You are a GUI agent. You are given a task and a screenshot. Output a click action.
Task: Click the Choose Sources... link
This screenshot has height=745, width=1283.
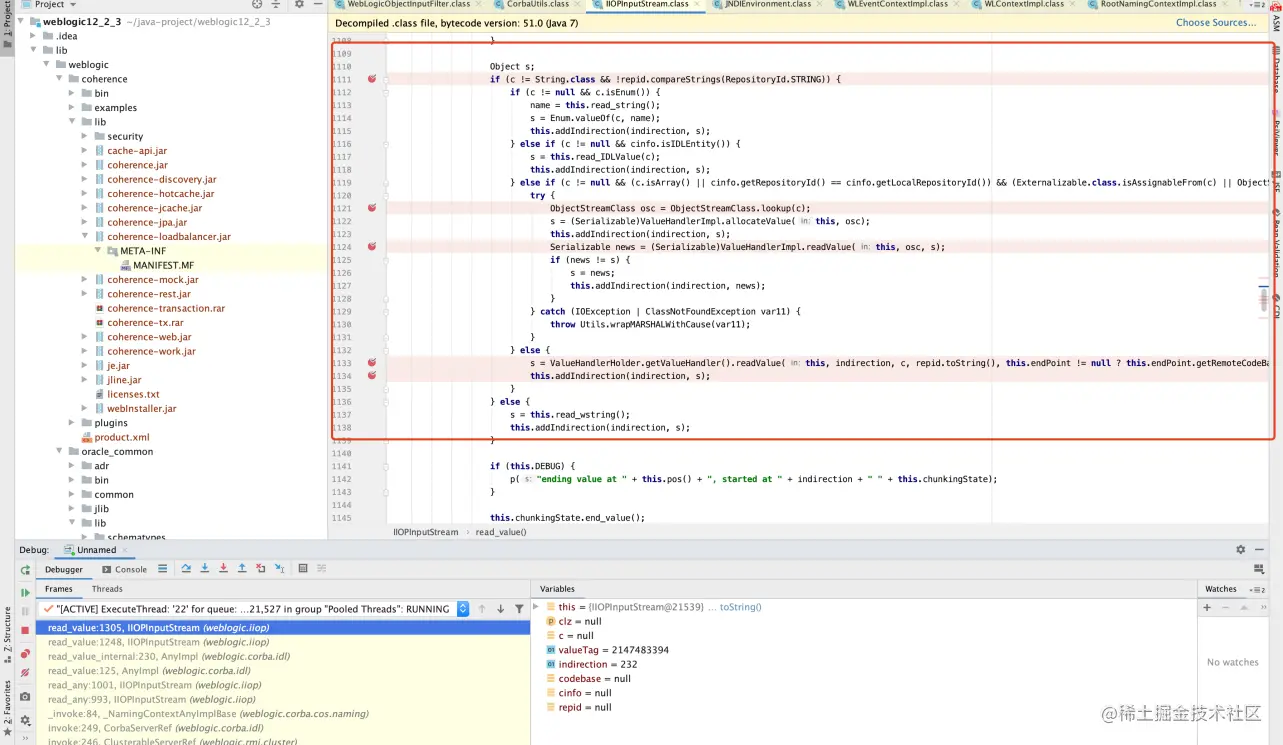point(1215,23)
